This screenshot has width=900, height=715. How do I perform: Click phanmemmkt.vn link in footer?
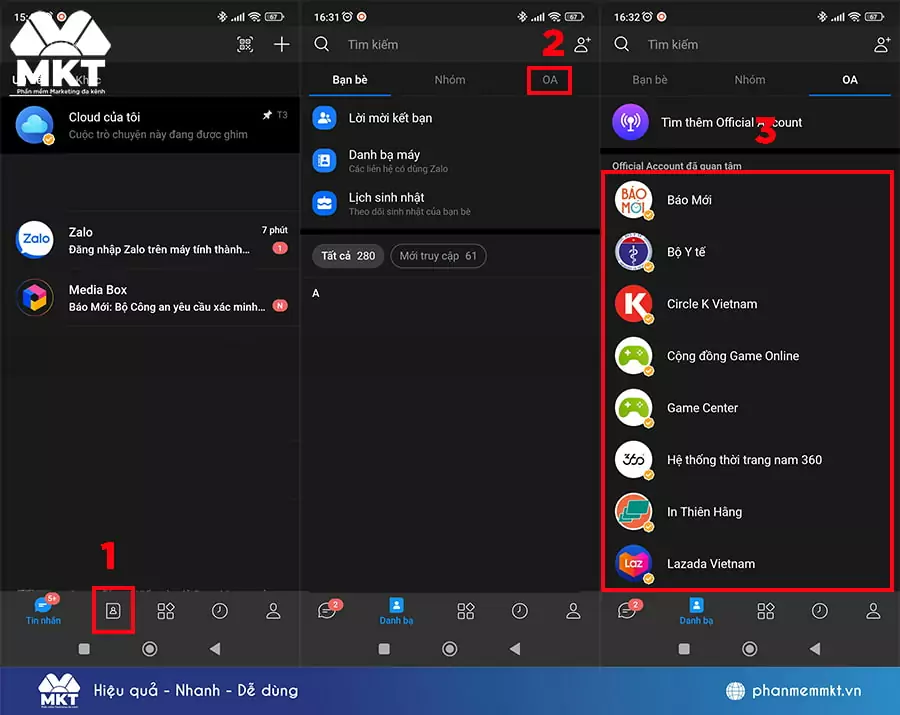(806, 690)
